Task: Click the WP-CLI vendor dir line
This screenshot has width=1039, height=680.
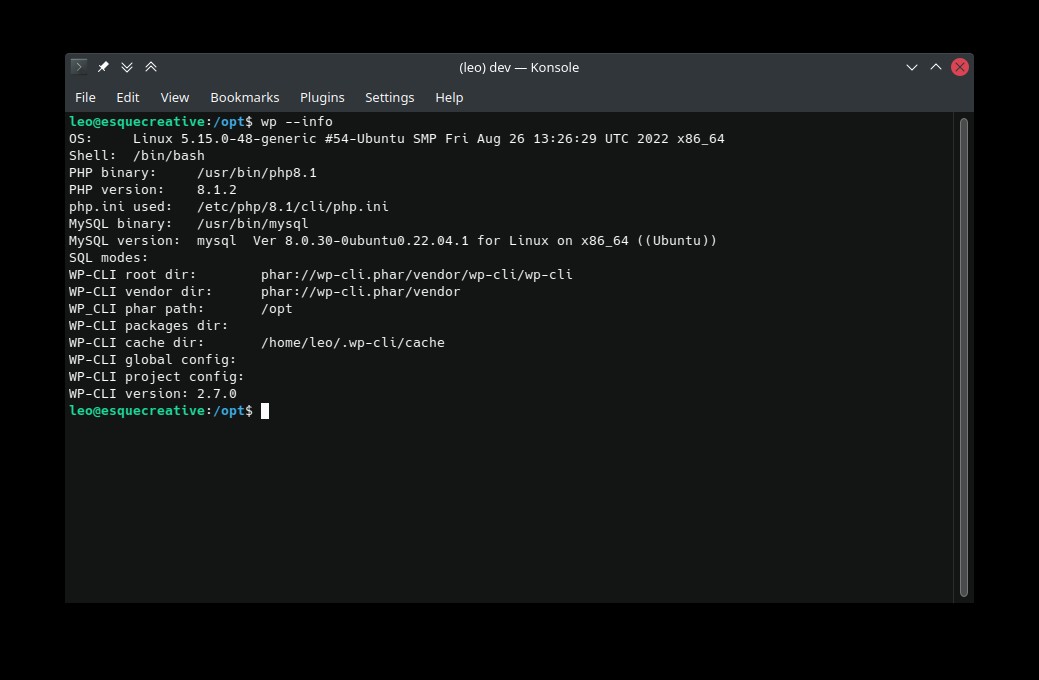Action: click(264, 292)
